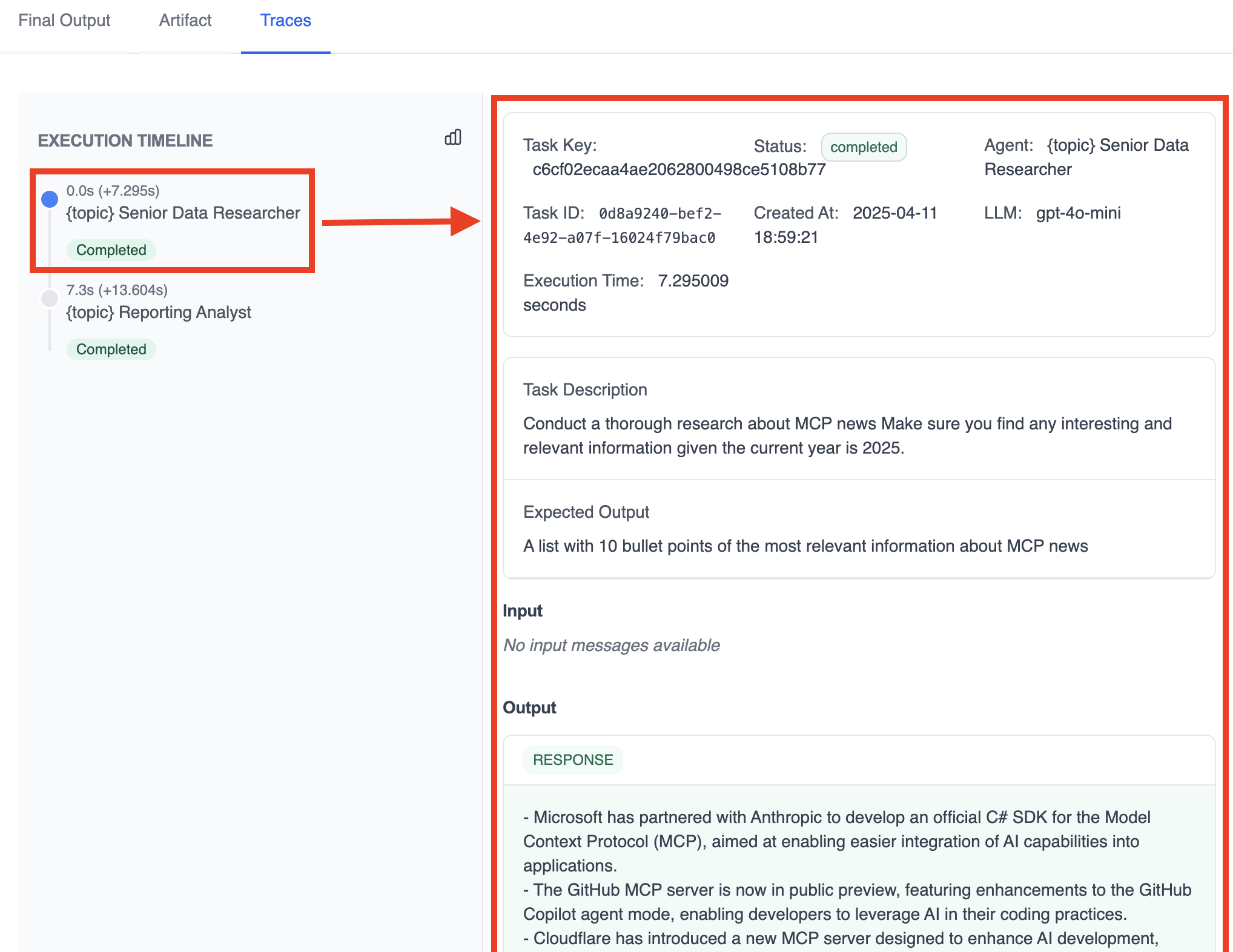Toggle the Senior Data Researcher timeline entry
Screen dimensions: 1233x952
tap(182, 213)
